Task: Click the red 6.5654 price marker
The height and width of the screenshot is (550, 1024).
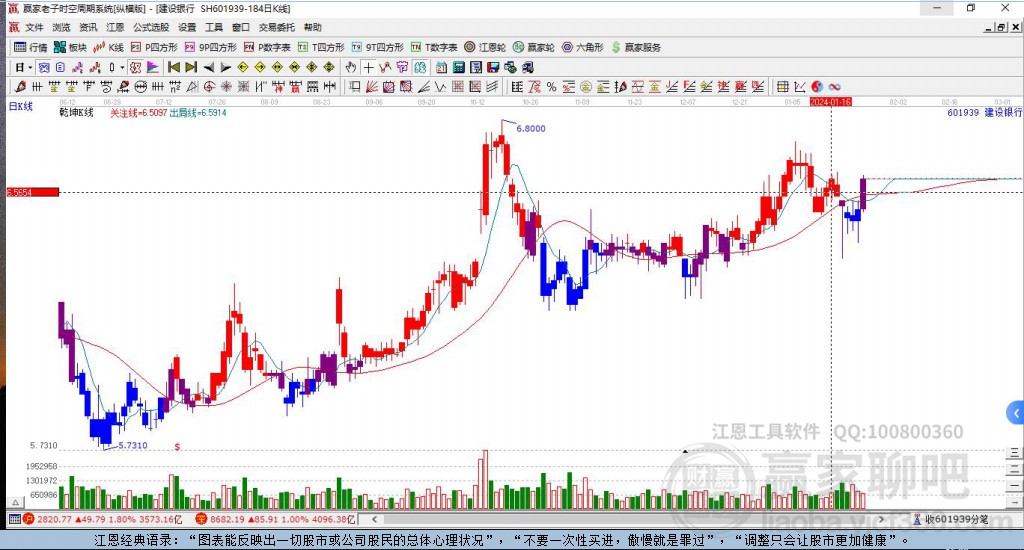Action: (x=33, y=192)
